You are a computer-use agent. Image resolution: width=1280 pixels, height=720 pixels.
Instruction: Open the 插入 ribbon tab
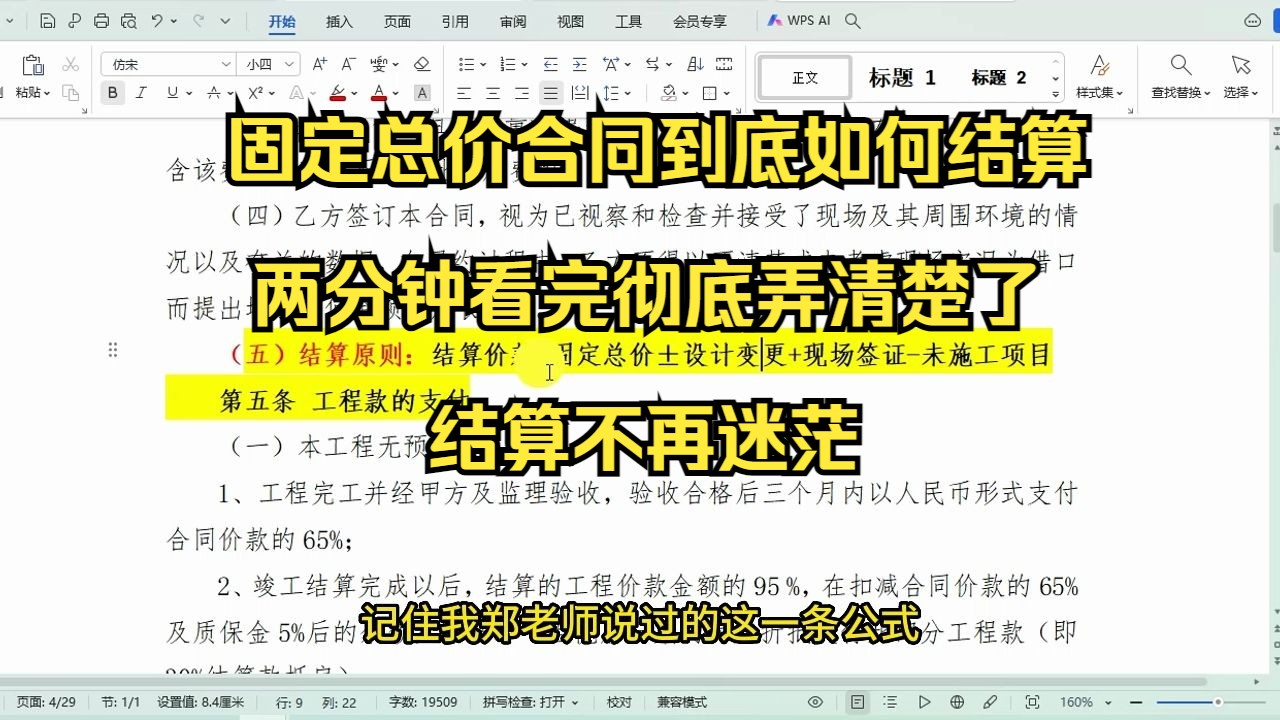coord(340,21)
